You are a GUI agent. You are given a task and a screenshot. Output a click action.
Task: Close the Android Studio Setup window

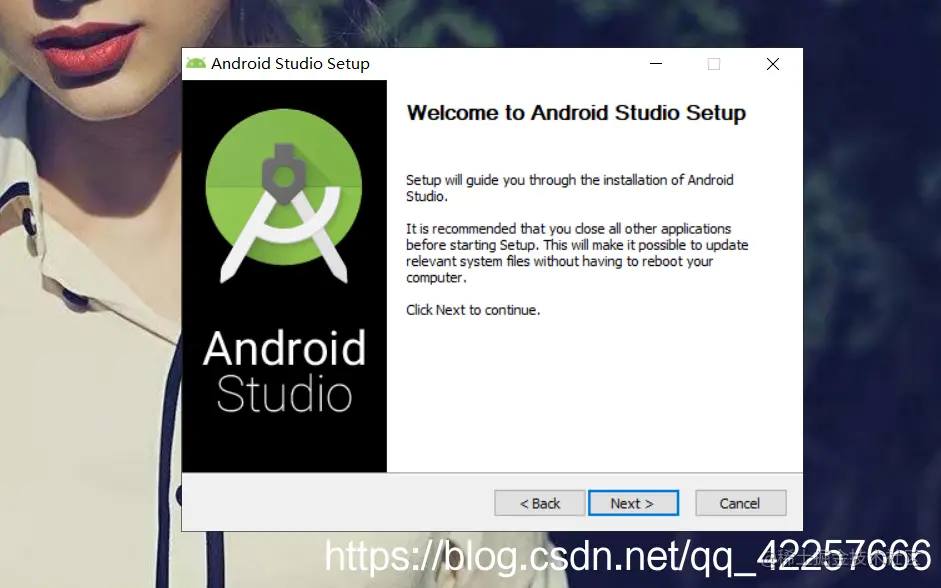coord(773,64)
